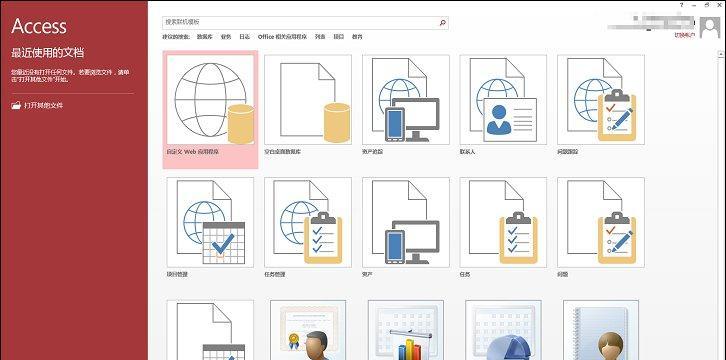Open the 问题 clipboard-and-pencil desktop template
Image resolution: width=726 pixels, height=360 pixels.
(x=601, y=222)
